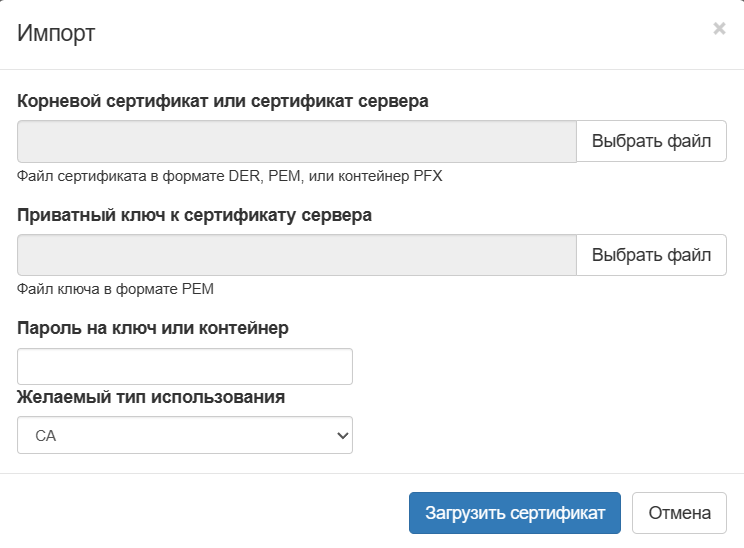
Task: Click the DER, PEM, PFX format hint text
Action: pyautogui.click(x=230, y=176)
